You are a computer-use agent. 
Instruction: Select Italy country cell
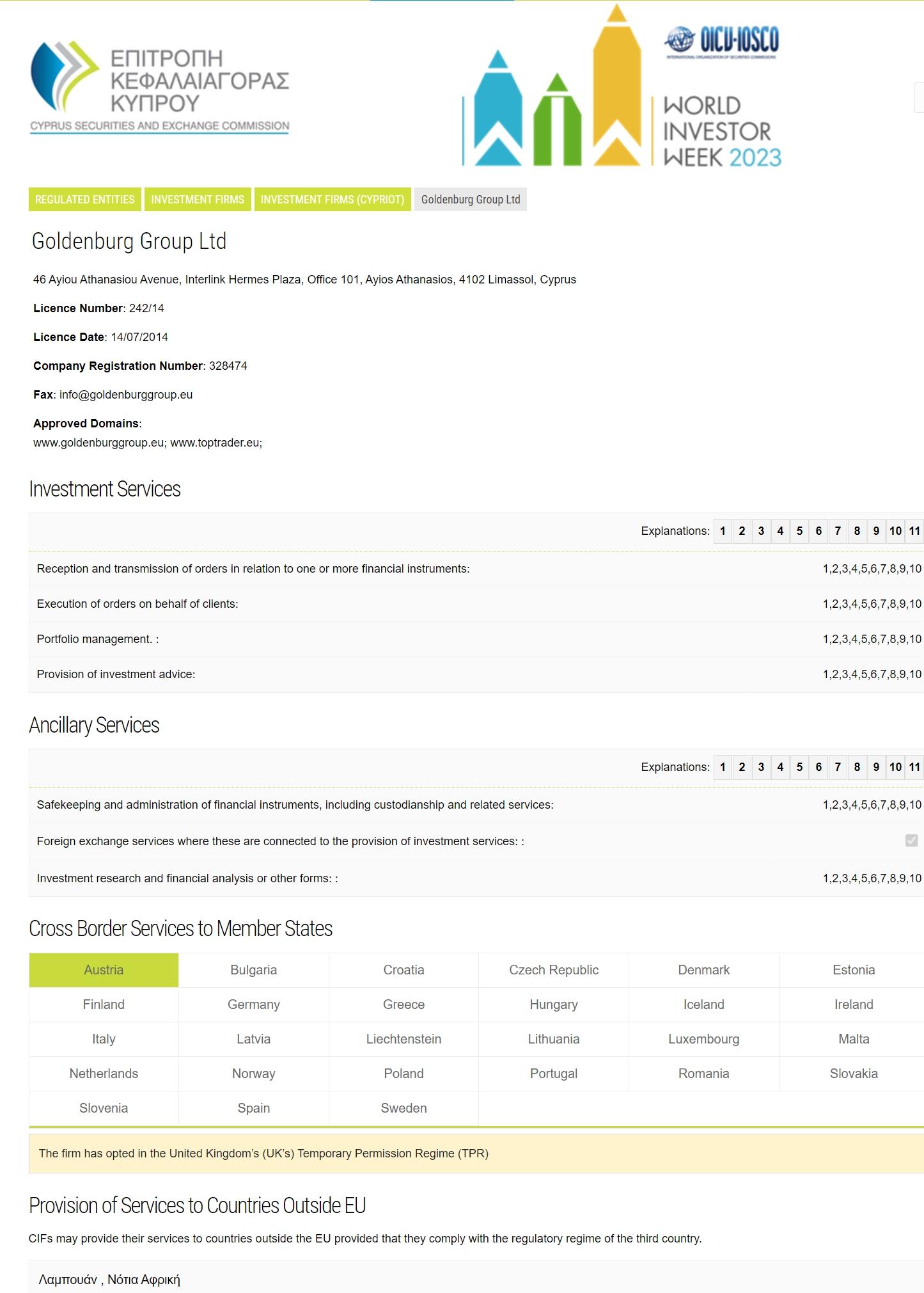point(104,1039)
